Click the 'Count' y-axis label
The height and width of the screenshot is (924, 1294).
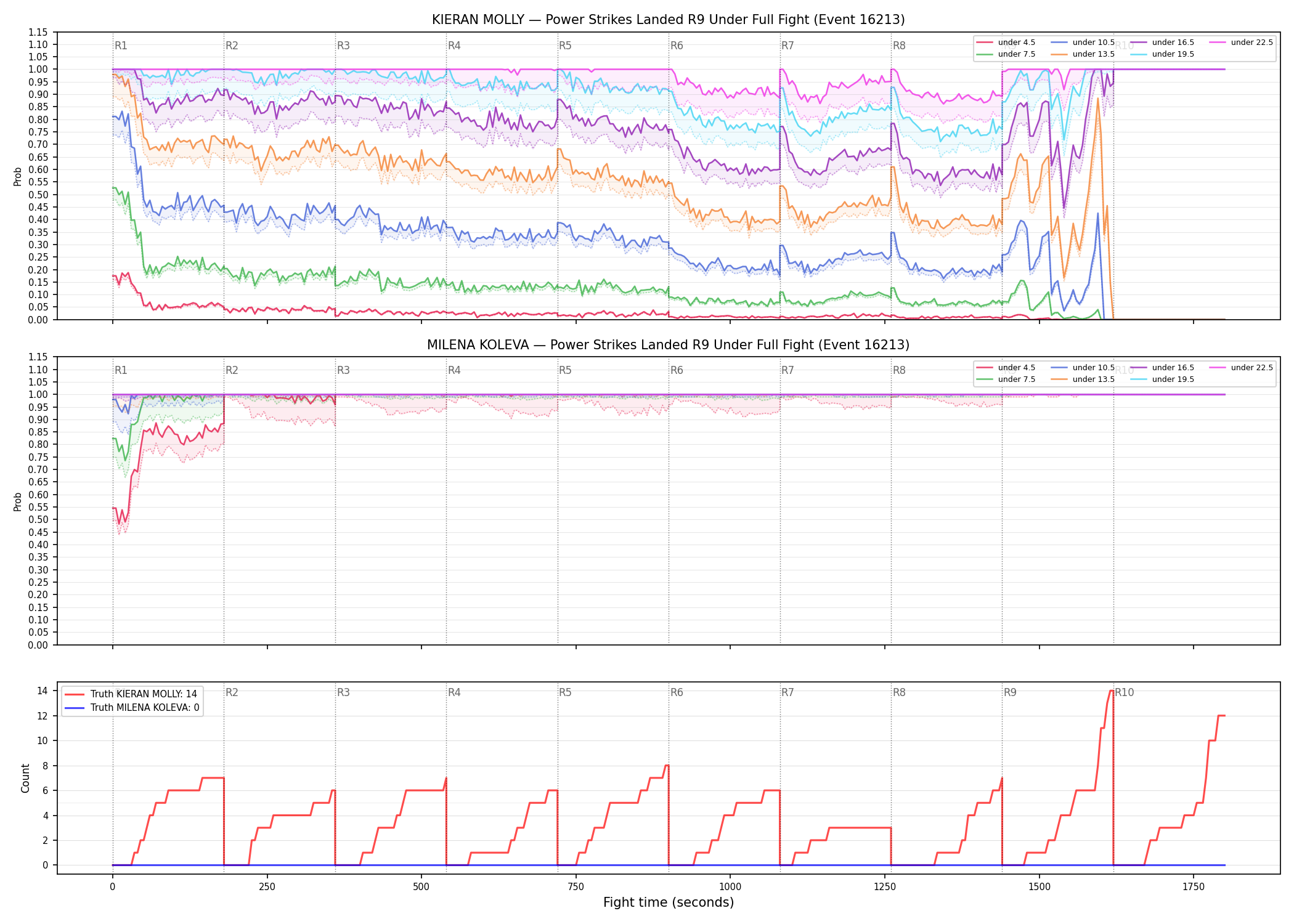(25, 778)
